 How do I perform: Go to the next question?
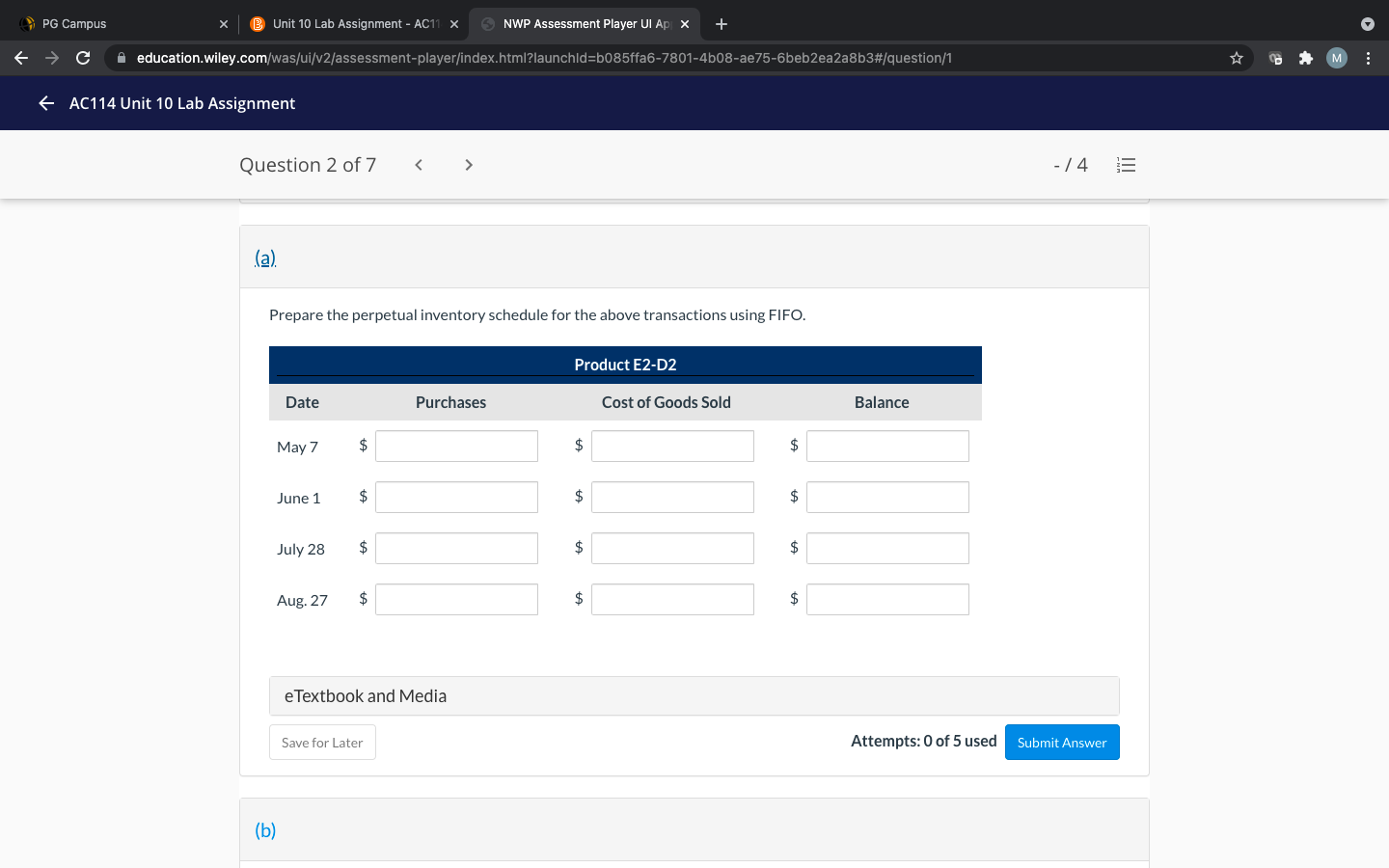coord(469,165)
